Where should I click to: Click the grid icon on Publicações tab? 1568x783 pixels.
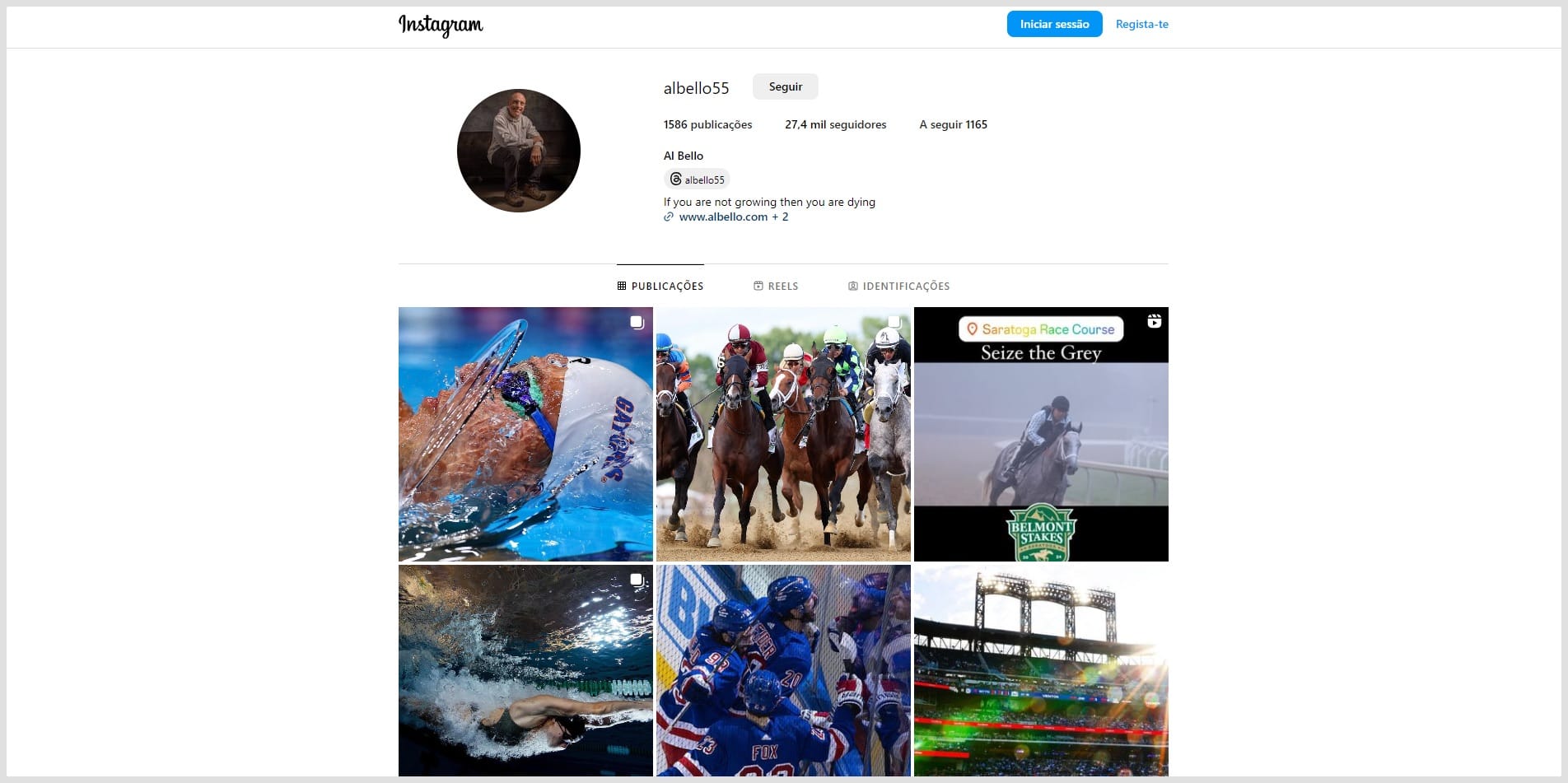click(x=622, y=287)
